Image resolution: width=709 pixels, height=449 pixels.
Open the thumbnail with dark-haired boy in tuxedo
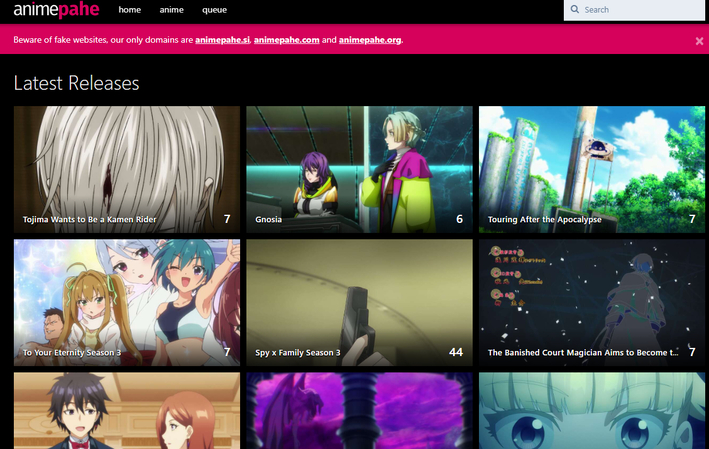127,411
